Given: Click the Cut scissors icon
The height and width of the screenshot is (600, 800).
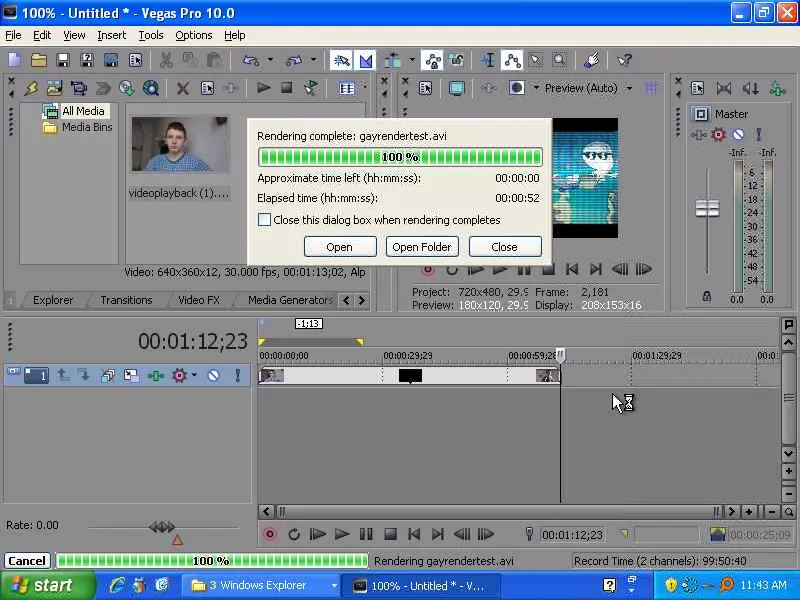Looking at the screenshot, I should [x=166, y=60].
